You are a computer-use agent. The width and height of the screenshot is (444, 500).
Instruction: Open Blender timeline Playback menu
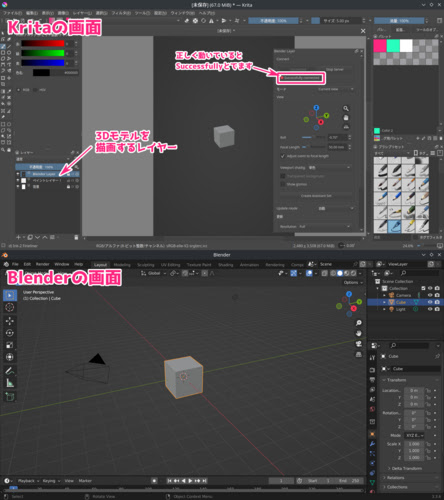(x=28, y=481)
